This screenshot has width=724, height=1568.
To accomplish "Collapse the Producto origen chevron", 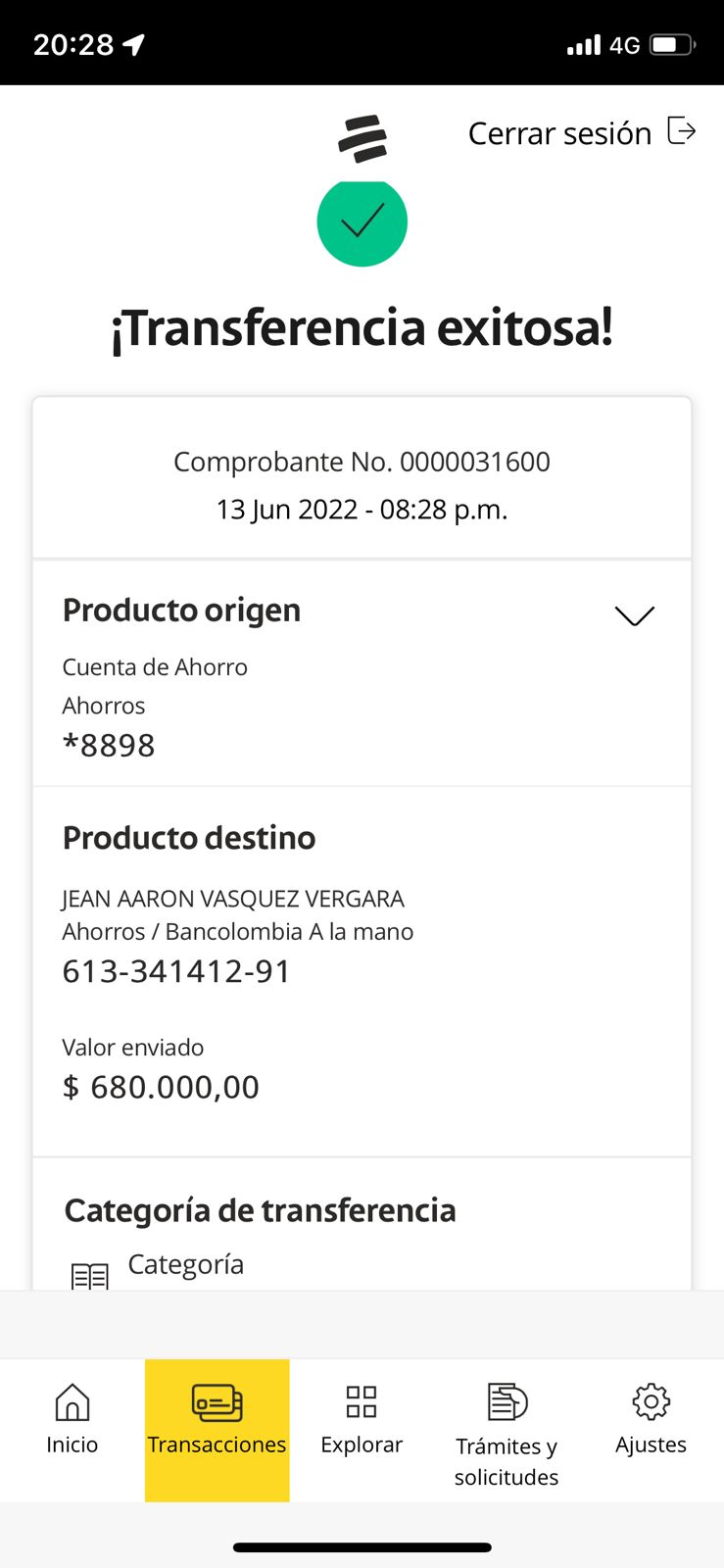I will pos(634,615).
